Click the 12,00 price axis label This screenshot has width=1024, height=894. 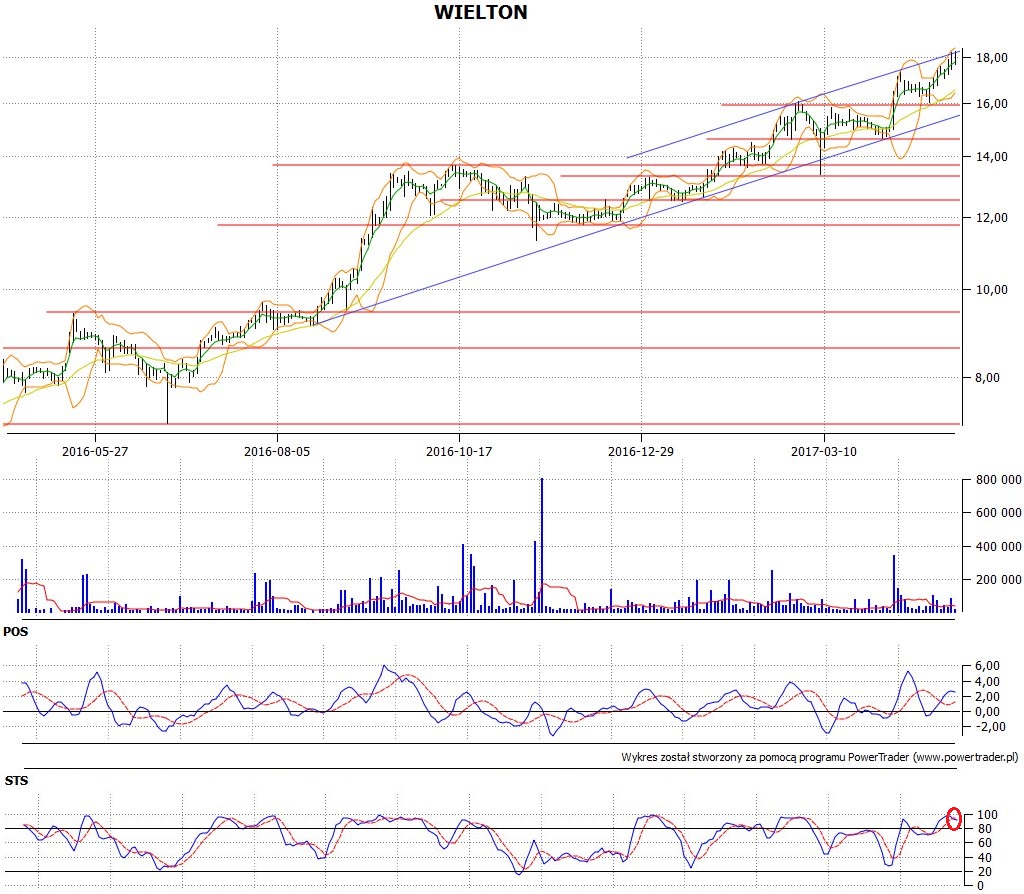991,218
